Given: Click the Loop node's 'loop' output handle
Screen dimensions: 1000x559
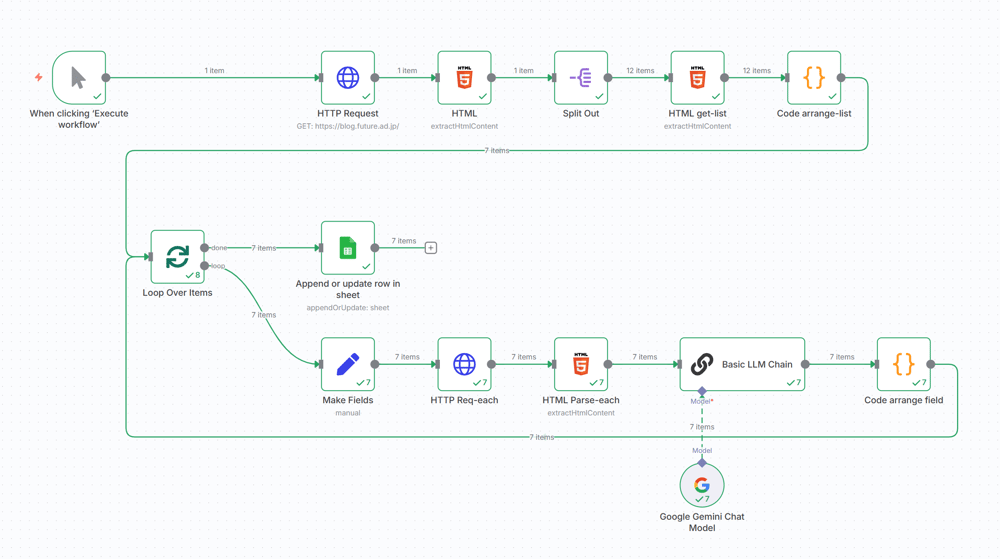Looking at the screenshot, I should [x=205, y=266].
